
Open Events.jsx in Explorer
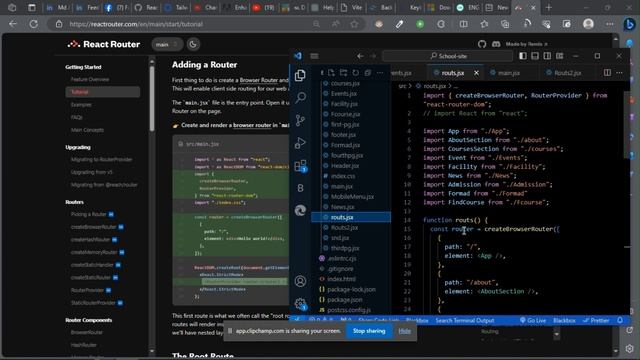point(344,93)
